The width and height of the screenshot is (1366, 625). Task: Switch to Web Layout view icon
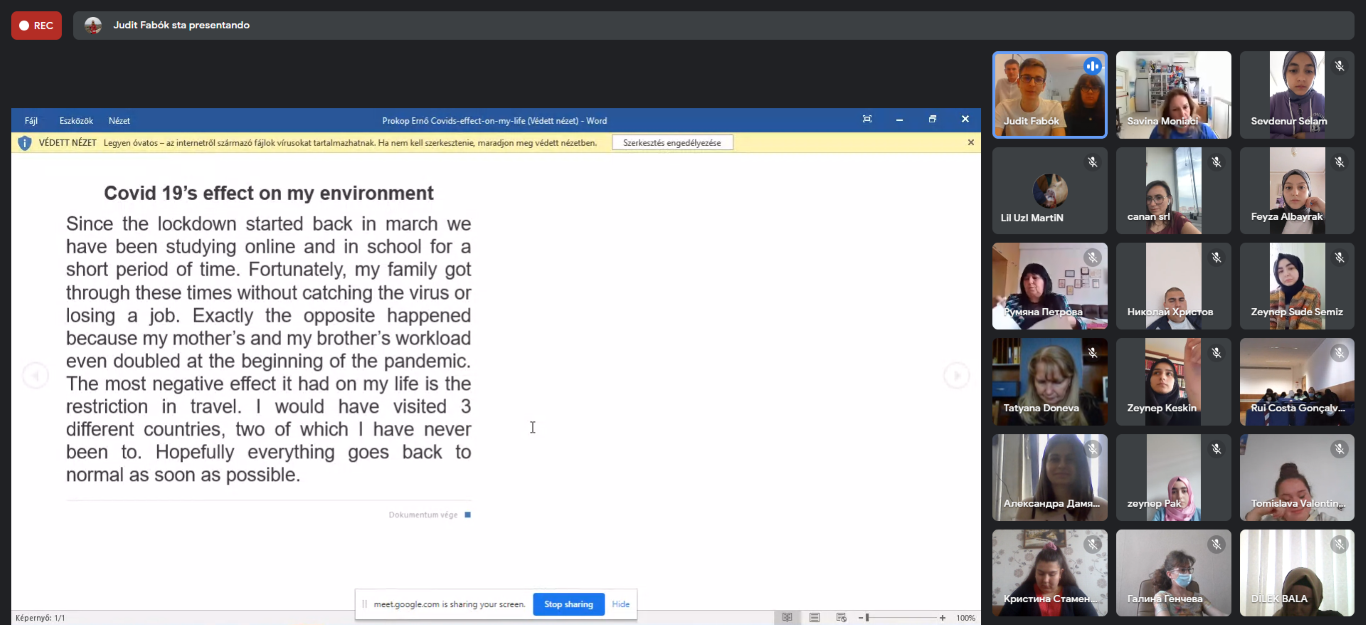coord(841,618)
